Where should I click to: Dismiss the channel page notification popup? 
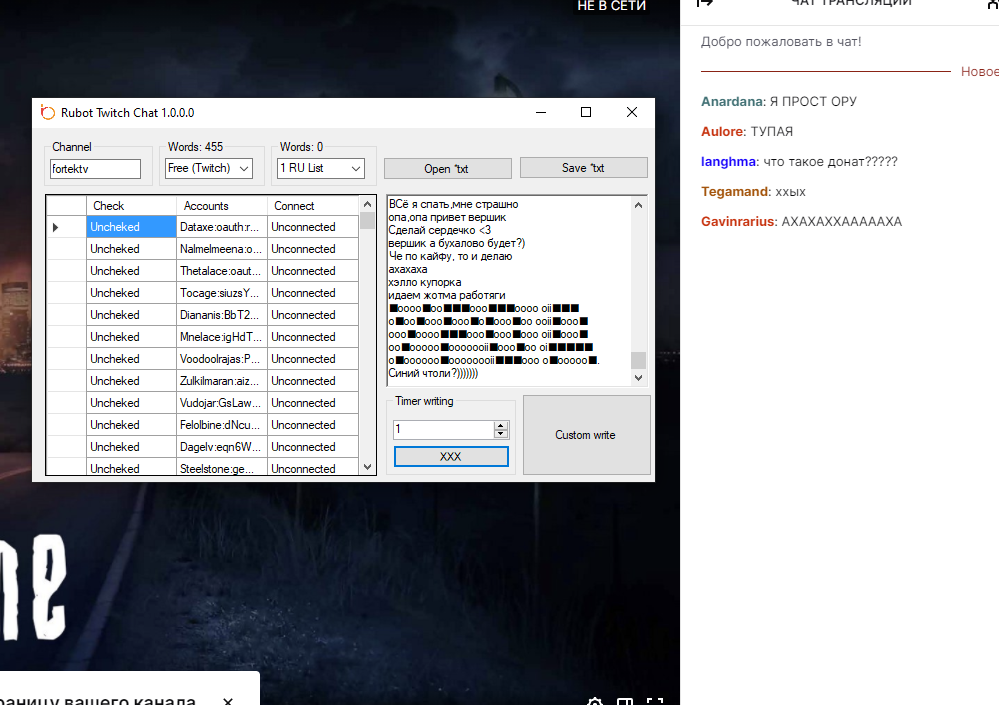228,702
